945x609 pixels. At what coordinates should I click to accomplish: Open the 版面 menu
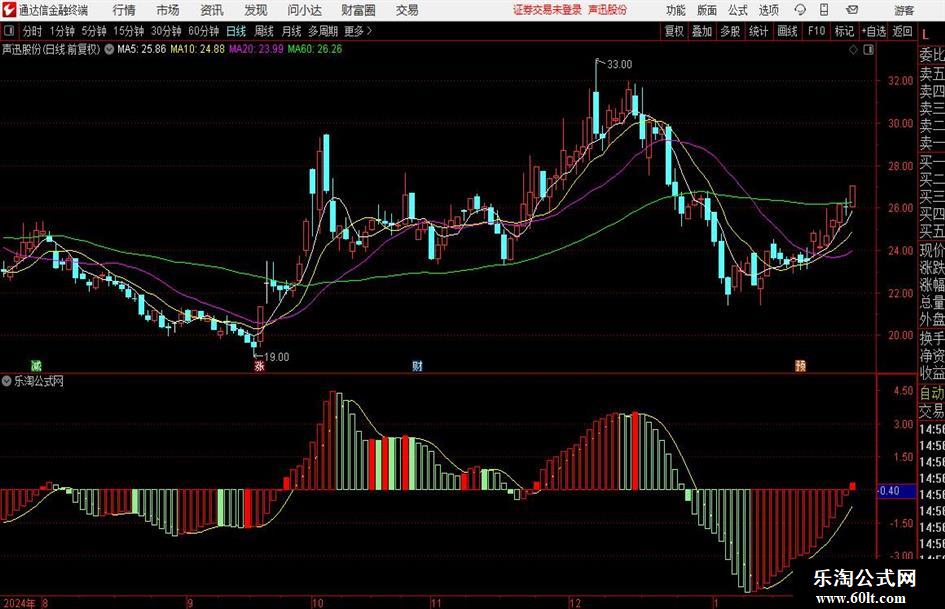click(x=707, y=10)
